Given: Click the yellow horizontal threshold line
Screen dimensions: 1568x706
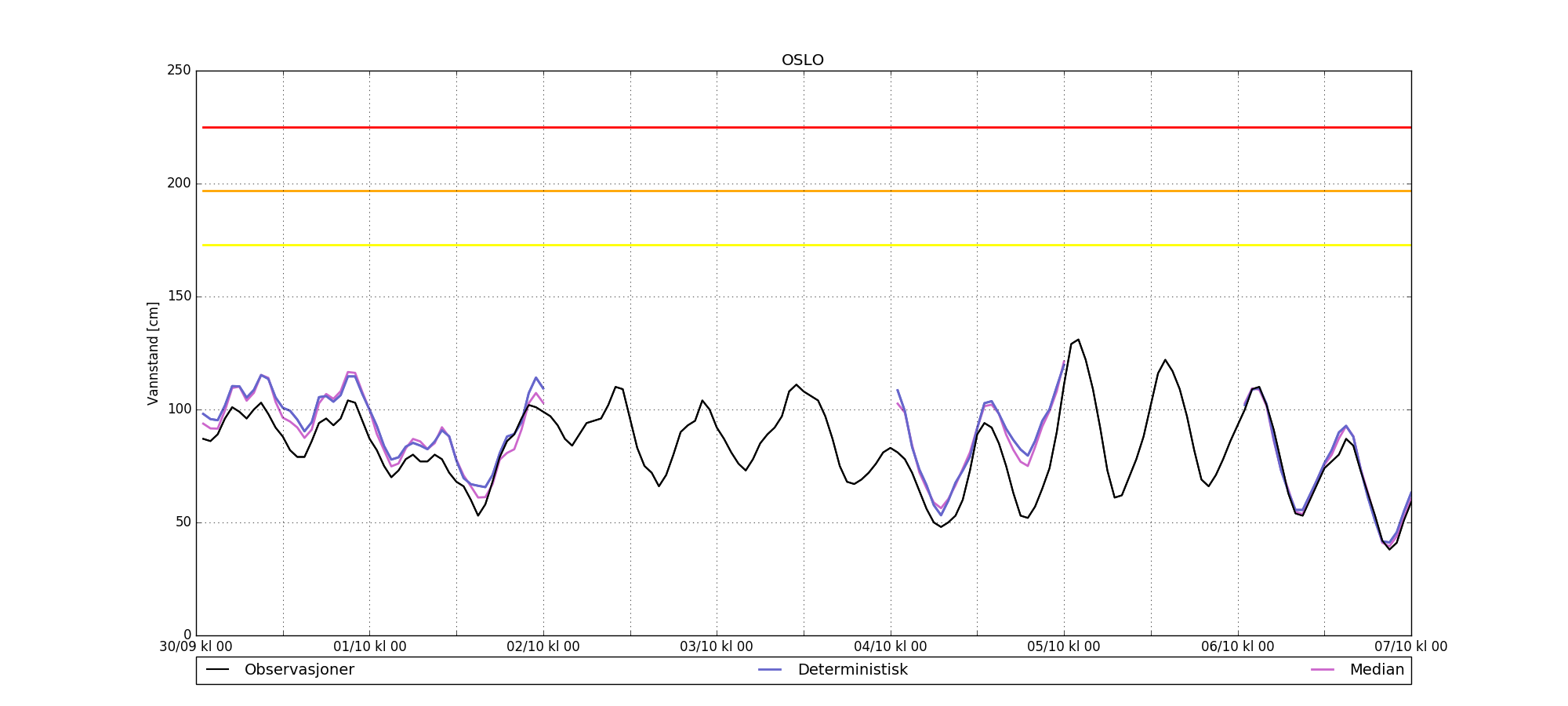Looking at the screenshot, I should (803, 246).
